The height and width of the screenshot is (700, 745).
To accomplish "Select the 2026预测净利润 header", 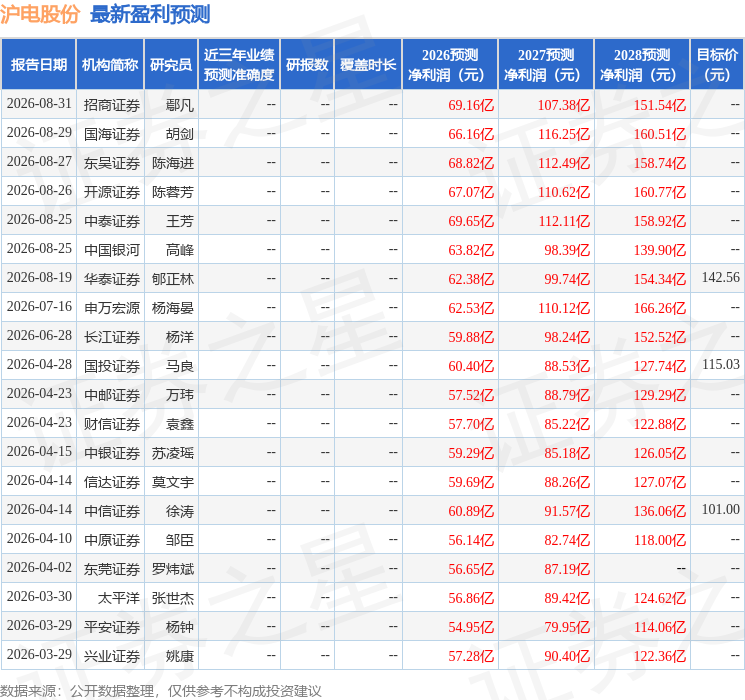I will tap(450, 65).
